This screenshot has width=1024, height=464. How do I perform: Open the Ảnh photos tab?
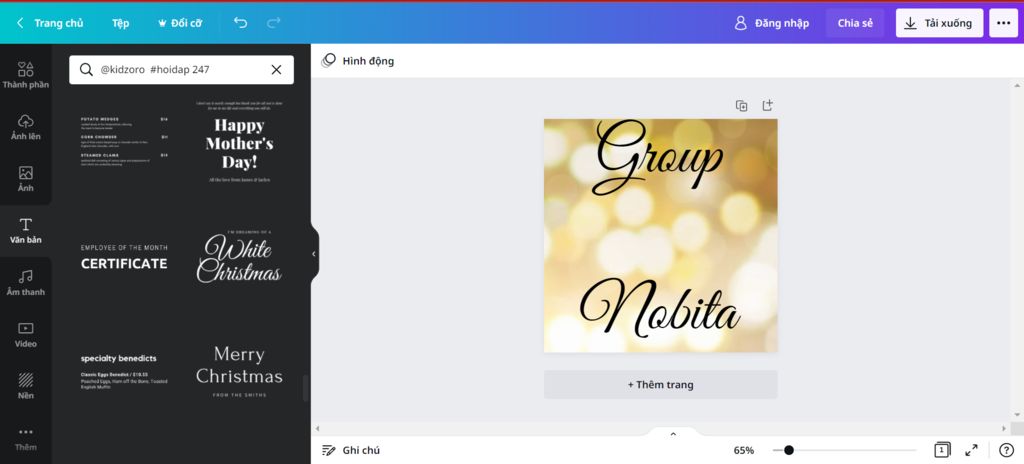pyautogui.click(x=25, y=178)
